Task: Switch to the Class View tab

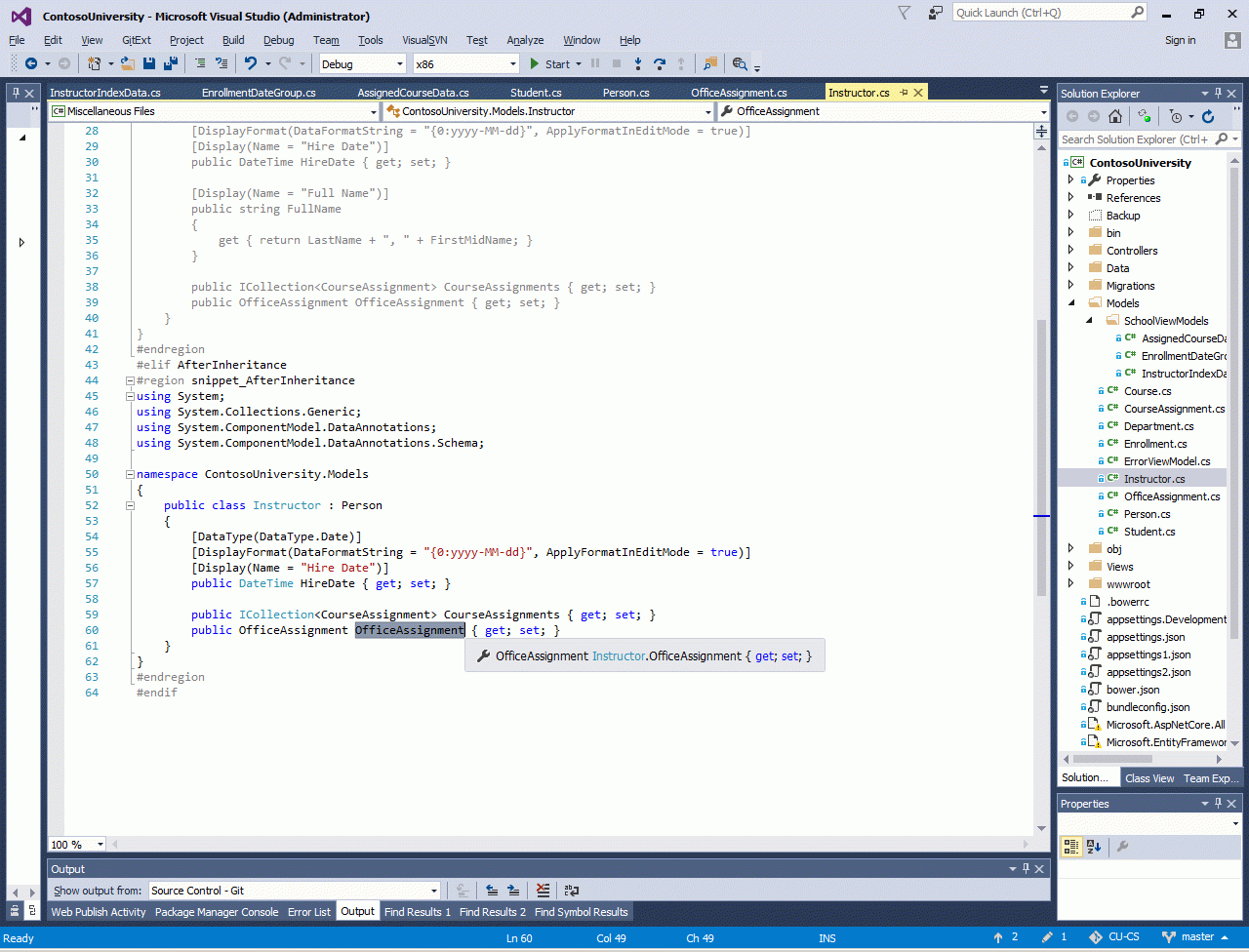Action: click(x=1149, y=778)
